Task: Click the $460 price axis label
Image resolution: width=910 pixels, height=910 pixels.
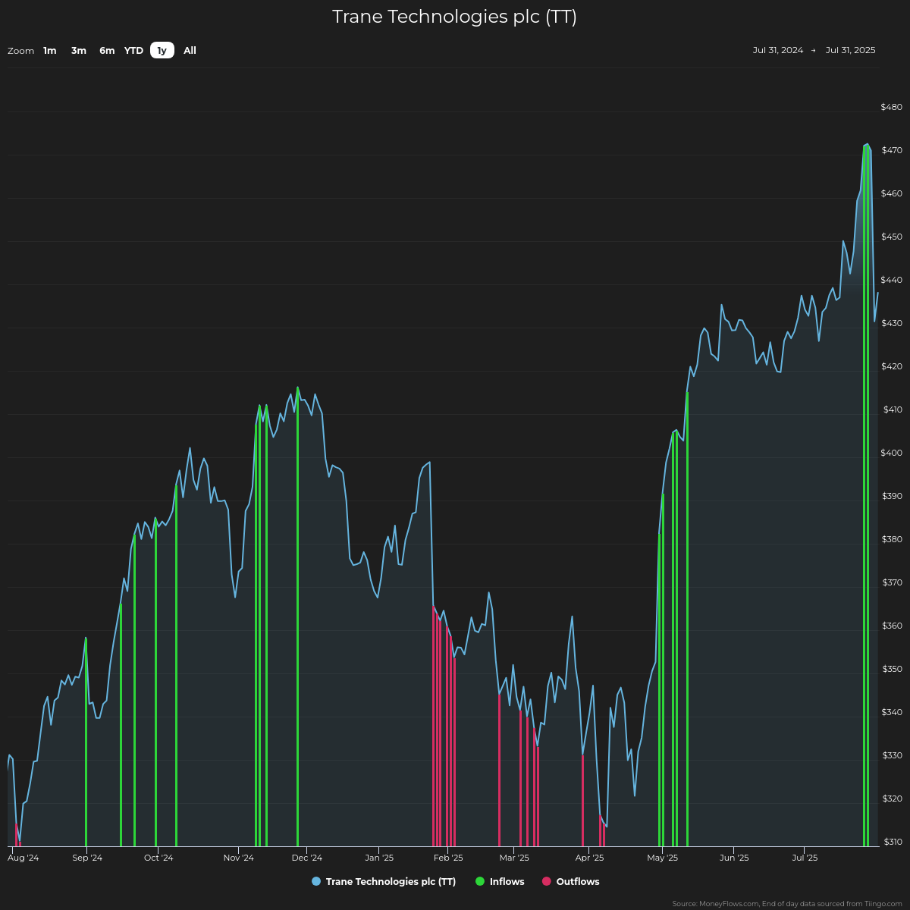Action: click(x=891, y=194)
